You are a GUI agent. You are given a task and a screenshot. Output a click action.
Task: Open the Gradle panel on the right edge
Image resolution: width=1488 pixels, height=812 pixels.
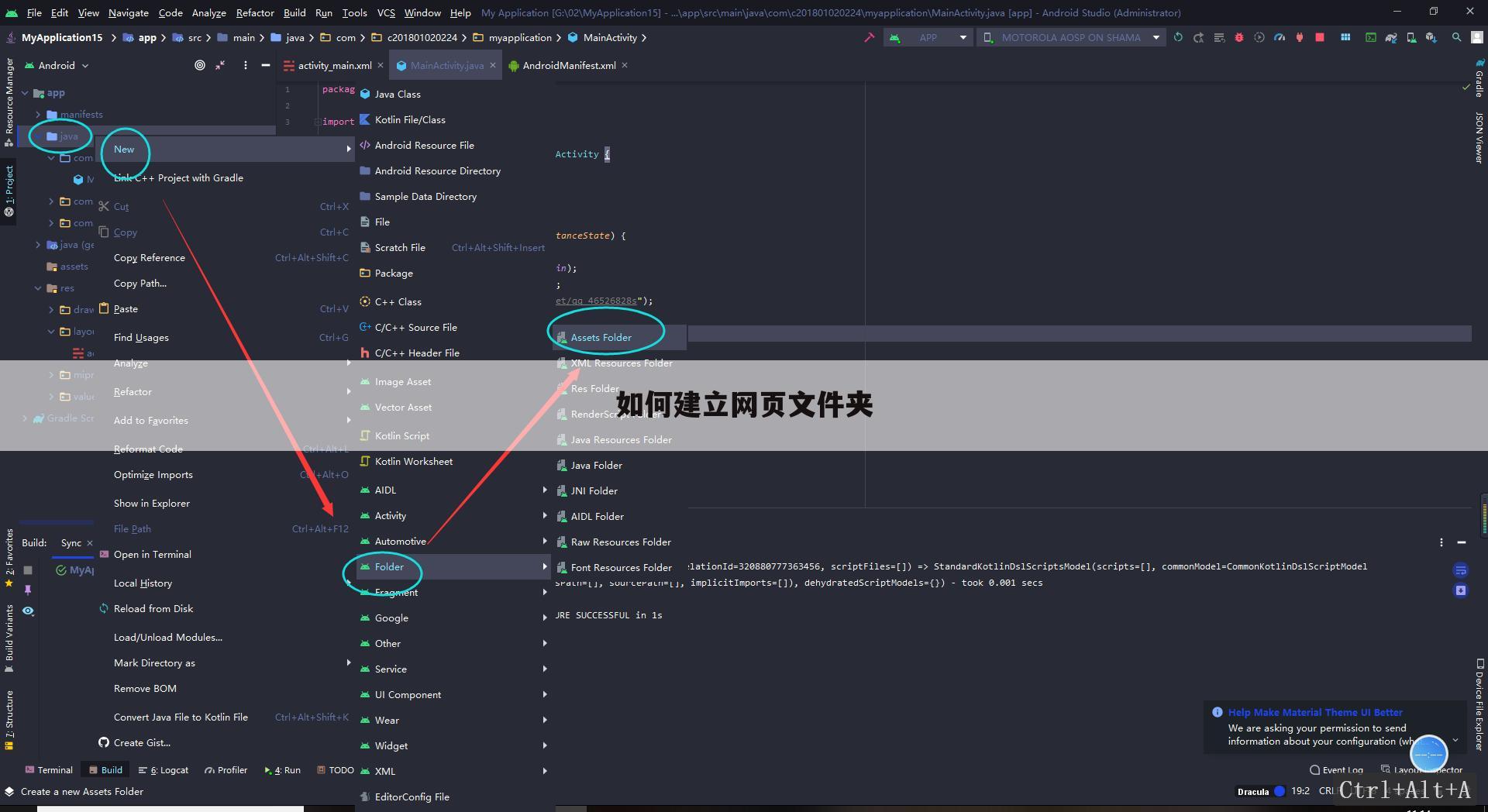[x=1479, y=87]
